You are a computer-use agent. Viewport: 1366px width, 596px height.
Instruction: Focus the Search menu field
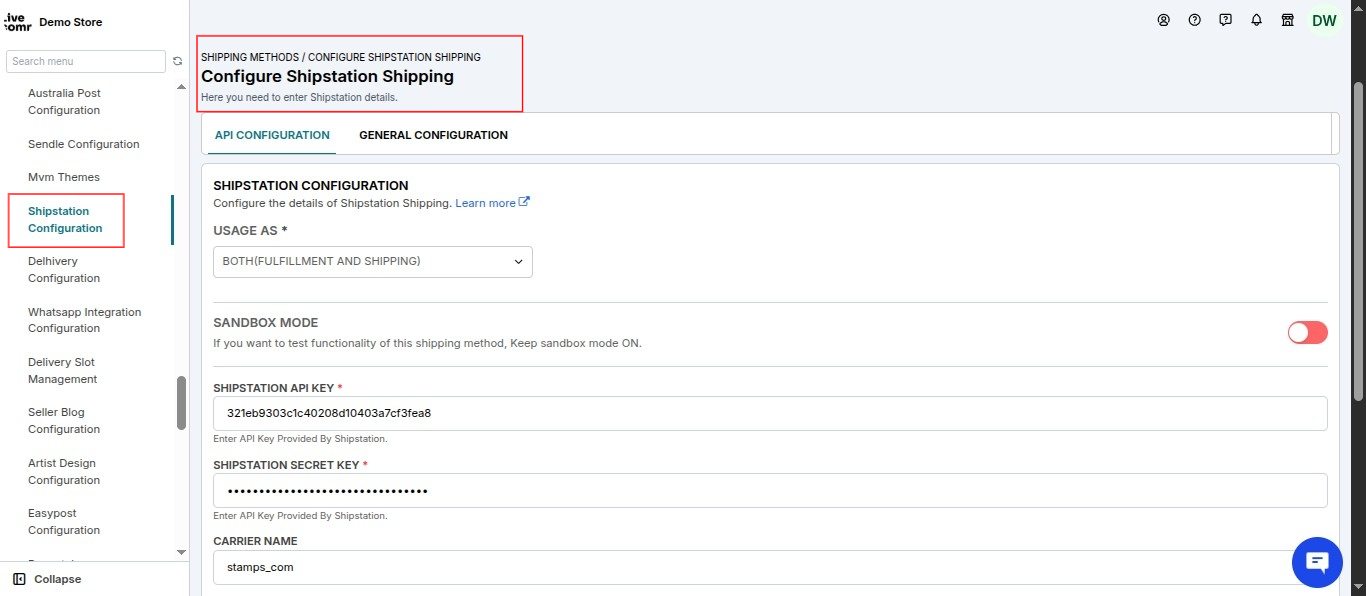86,61
